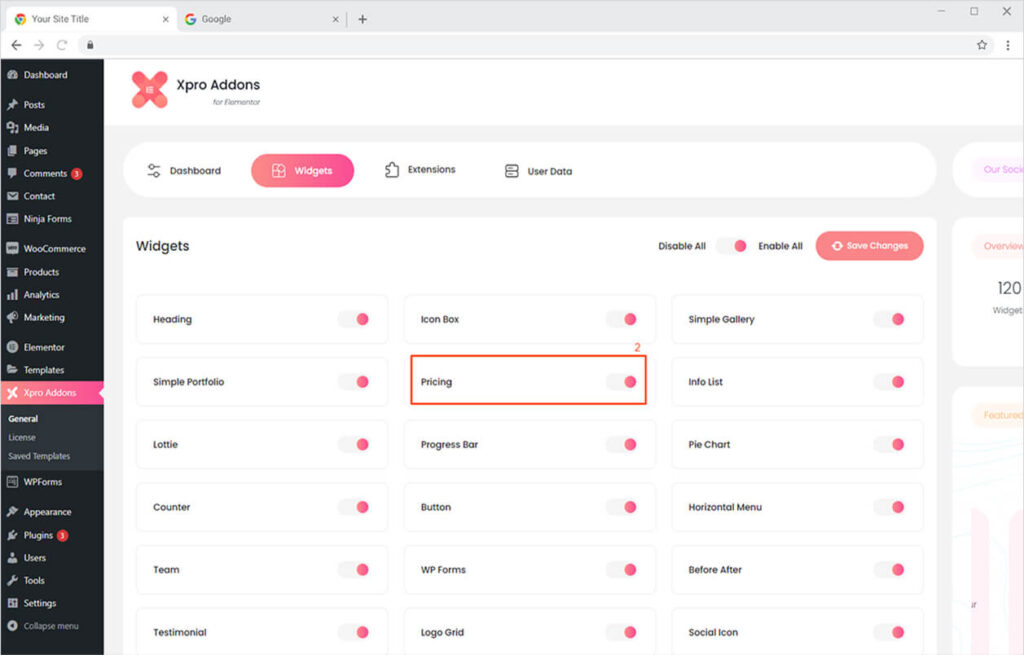Bookmark page with star icon
This screenshot has width=1024, height=655.
pyautogui.click(x=982, y=45)
